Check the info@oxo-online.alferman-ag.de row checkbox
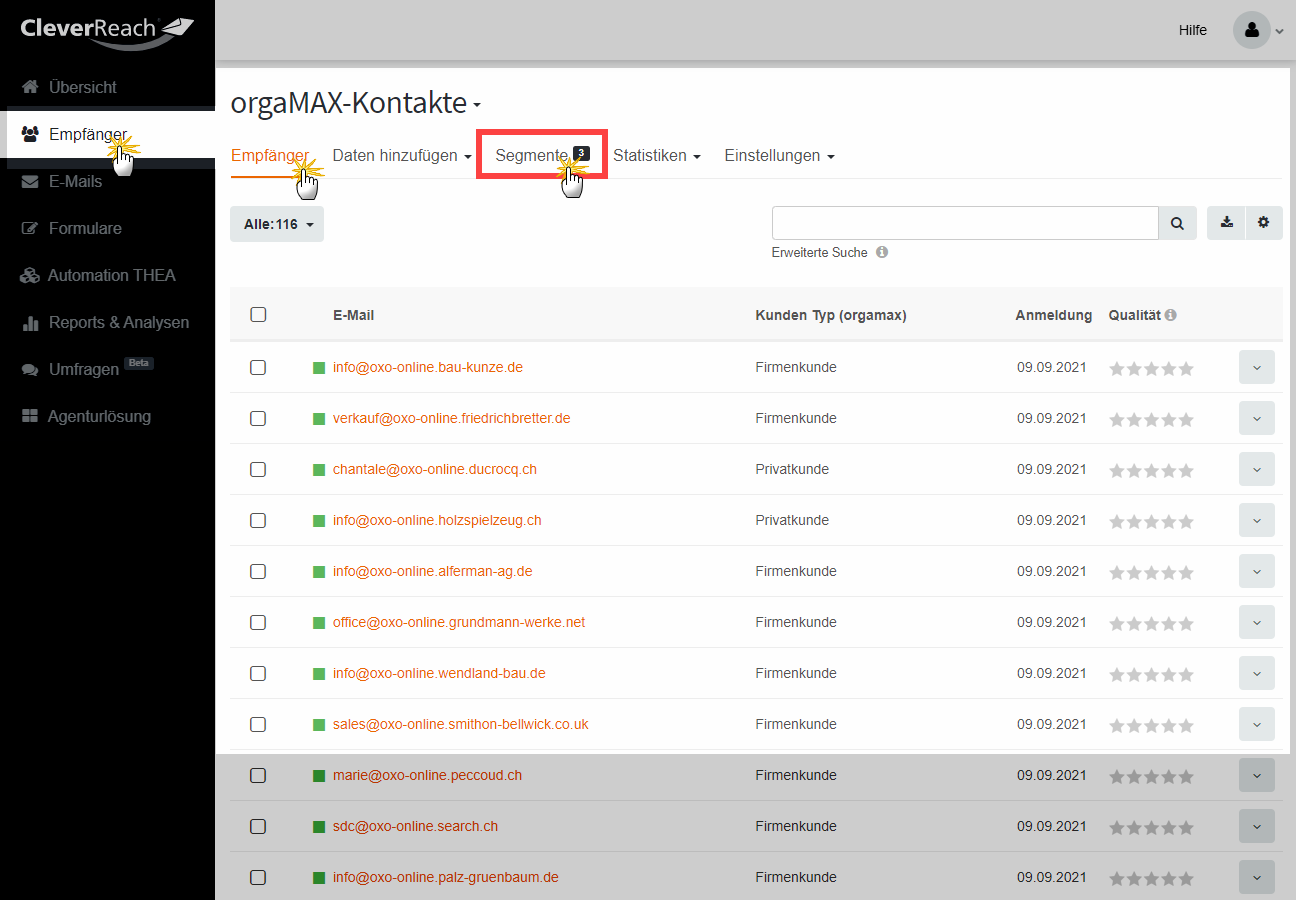 point(258,571)
